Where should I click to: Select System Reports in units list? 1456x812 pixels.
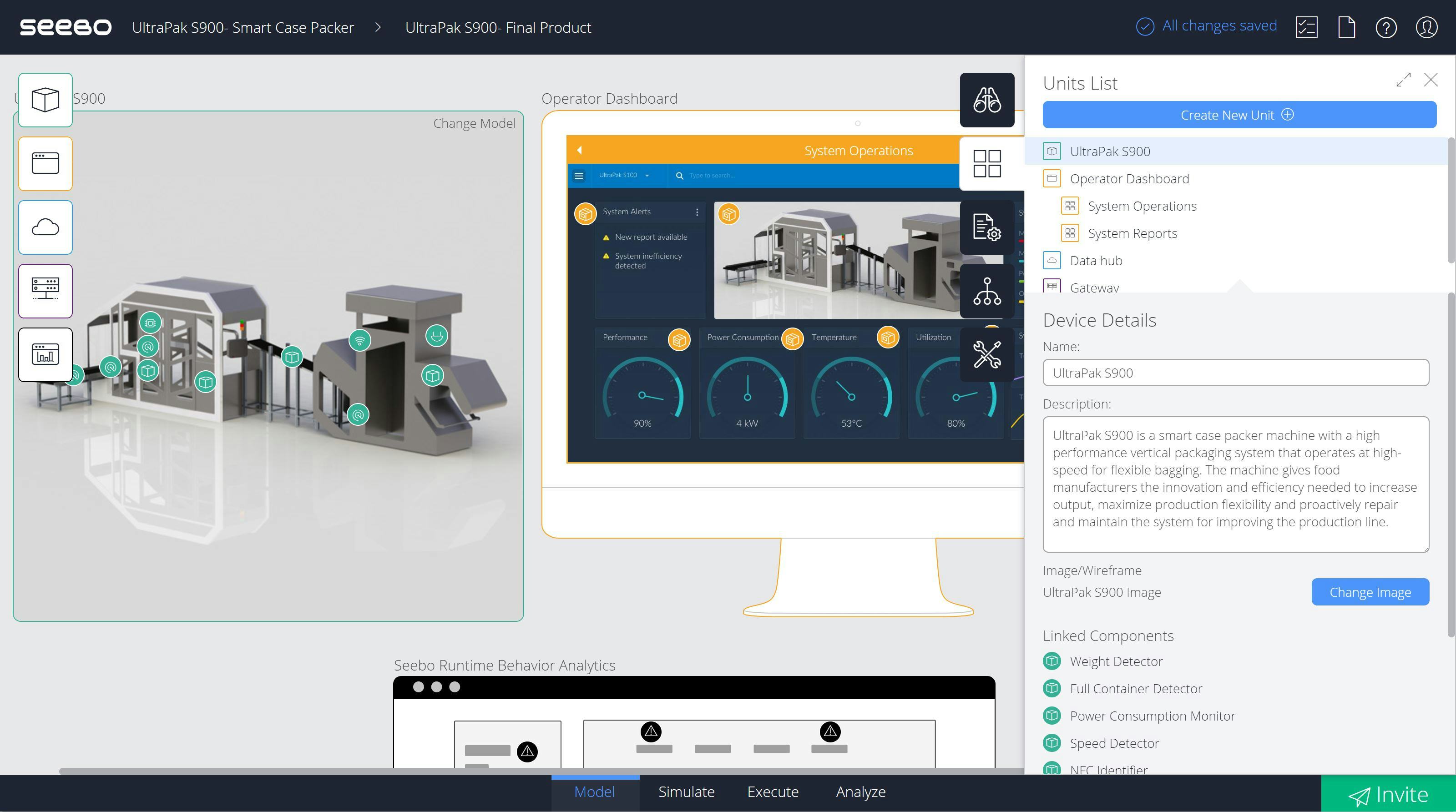pyautogui.click(x=1132, y=233)
